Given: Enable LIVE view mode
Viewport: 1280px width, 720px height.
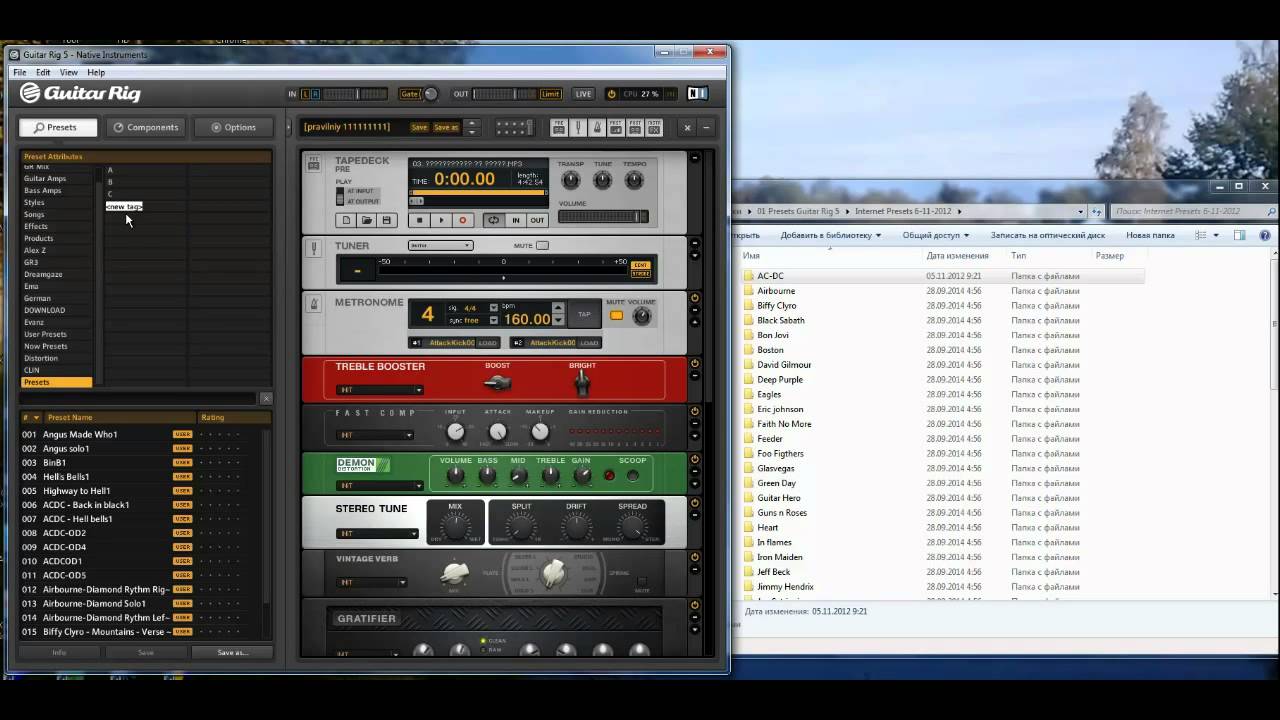Looking at the screenshot, I should (x=583, y=94).
